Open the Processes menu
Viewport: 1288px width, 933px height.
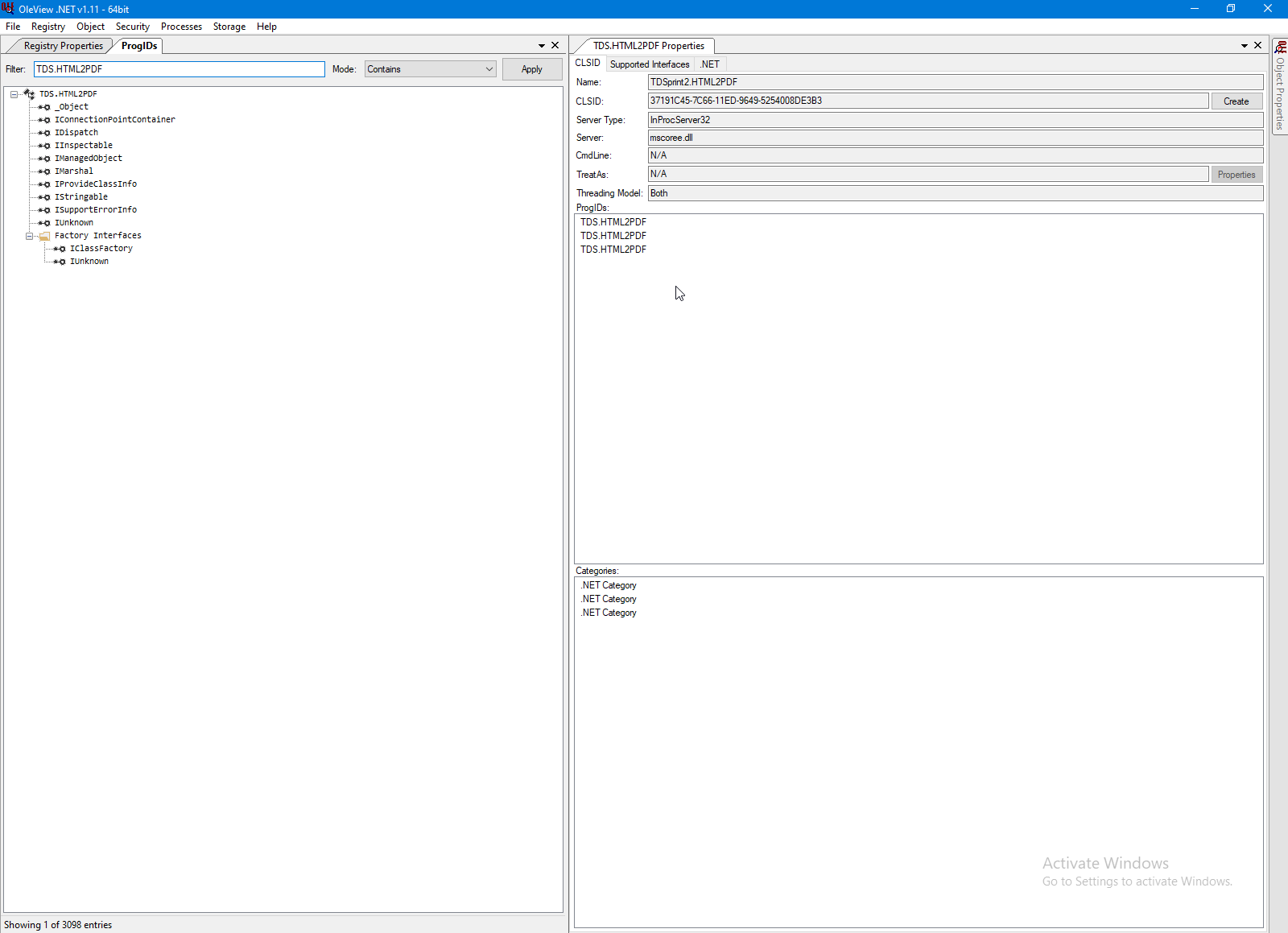182,27
